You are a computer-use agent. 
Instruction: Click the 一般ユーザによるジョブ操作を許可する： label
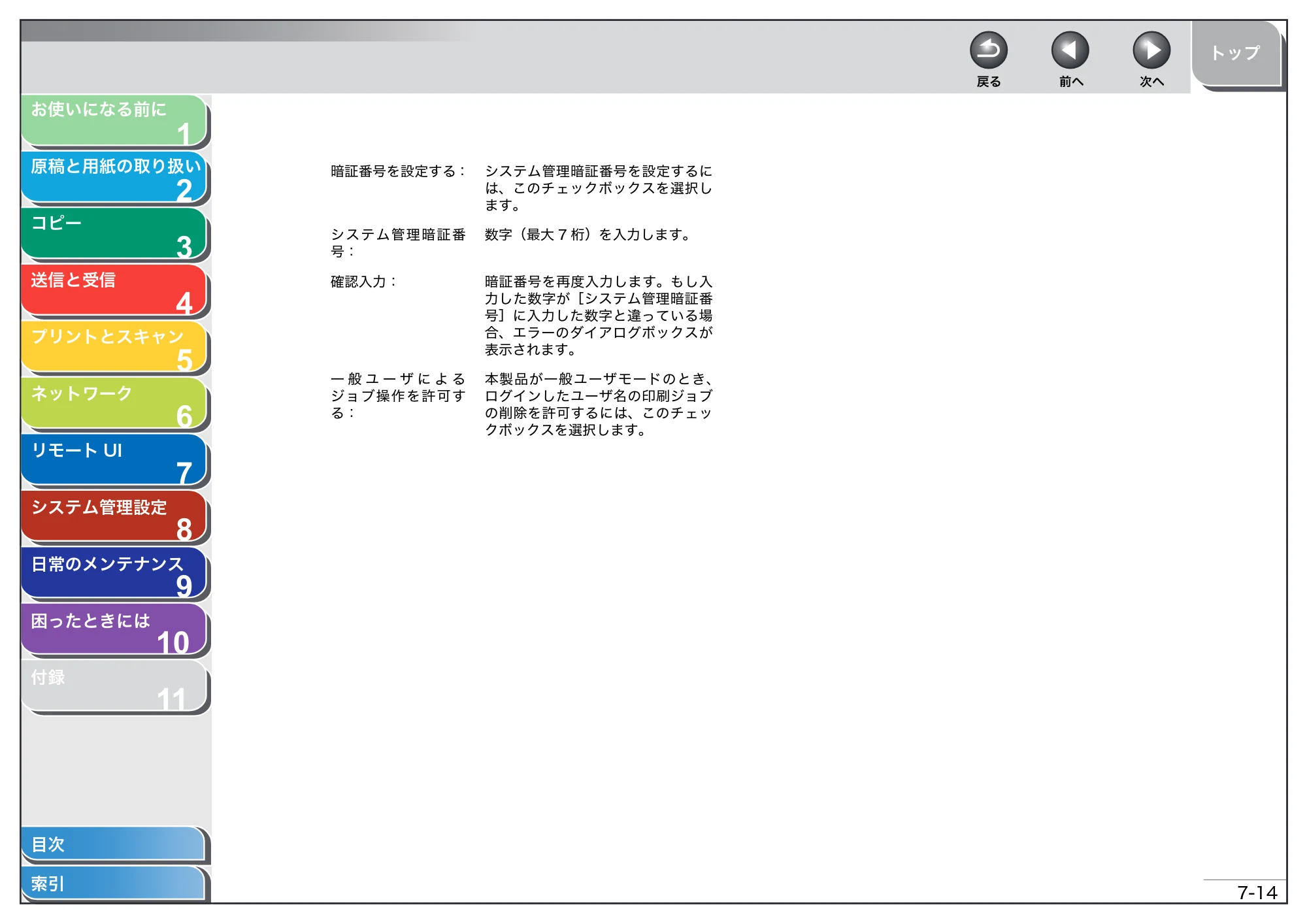(398, 396)
